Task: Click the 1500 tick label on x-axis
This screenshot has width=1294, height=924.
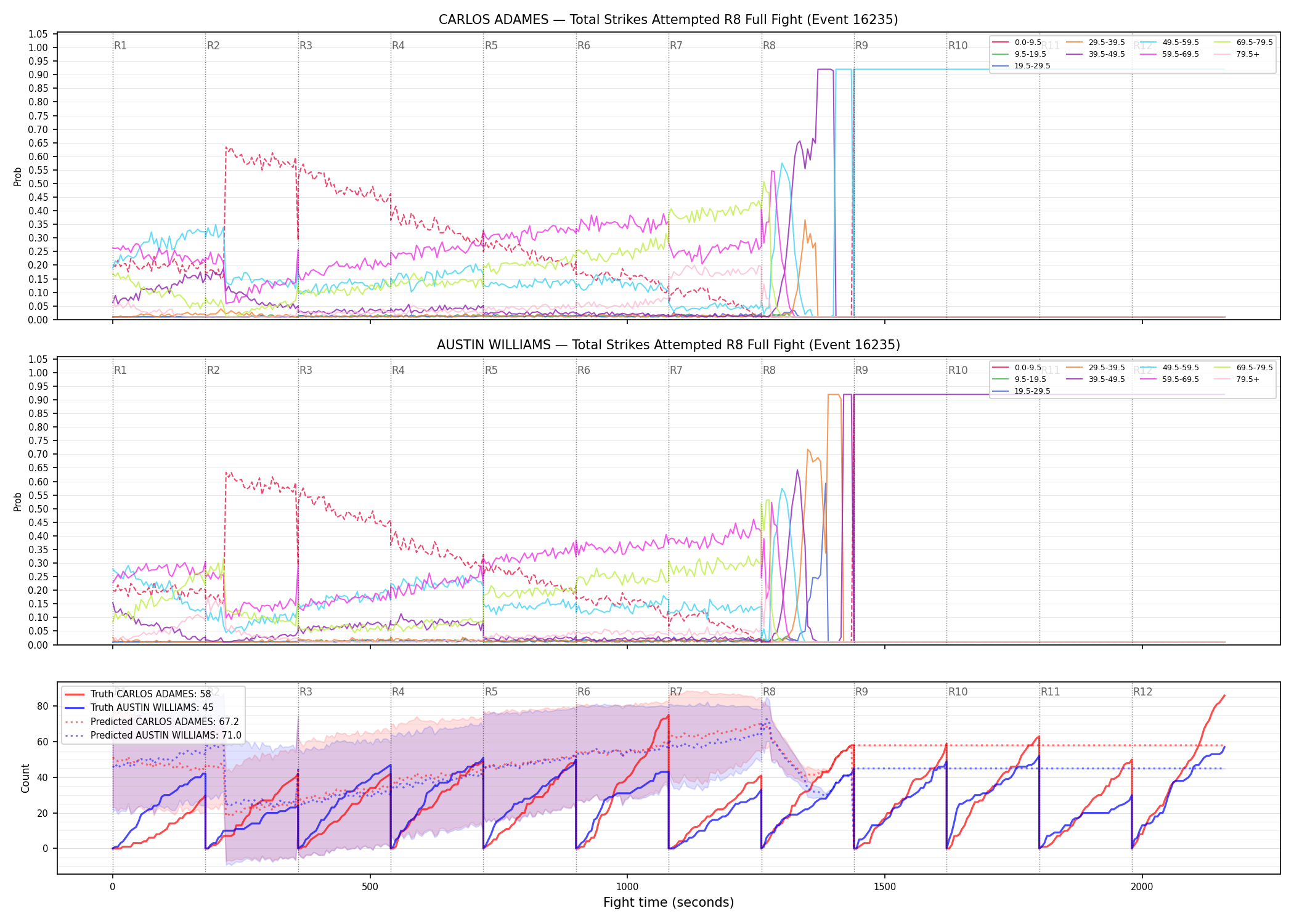Action: [885, 887]
